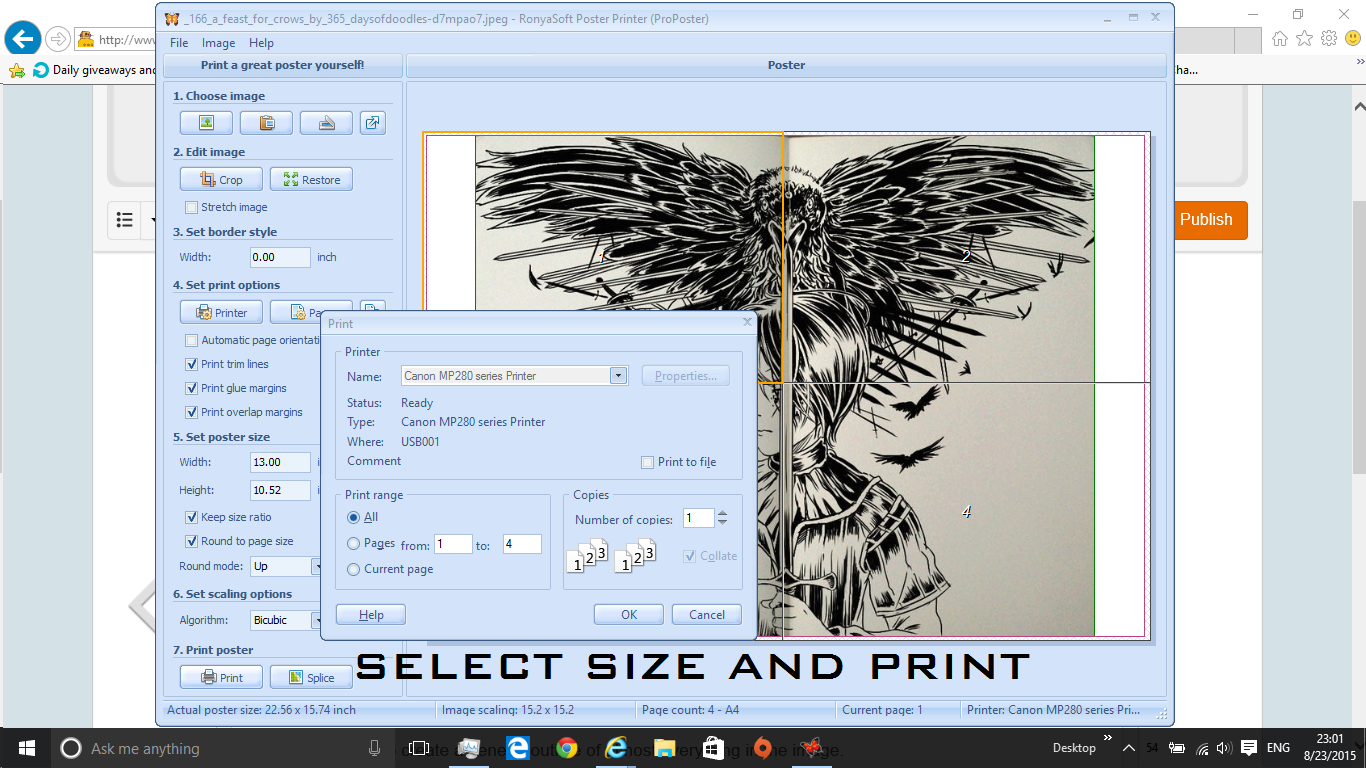Viewport: 1366px width, 768px height.
Task: Open the File menu
Action: [x=179, y=43]
